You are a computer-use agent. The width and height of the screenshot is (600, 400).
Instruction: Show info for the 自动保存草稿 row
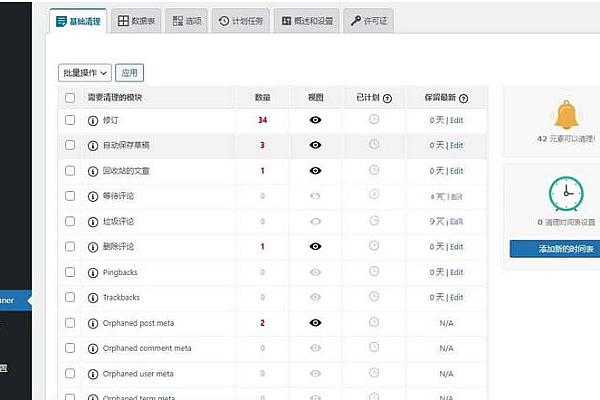coord(93,146)
